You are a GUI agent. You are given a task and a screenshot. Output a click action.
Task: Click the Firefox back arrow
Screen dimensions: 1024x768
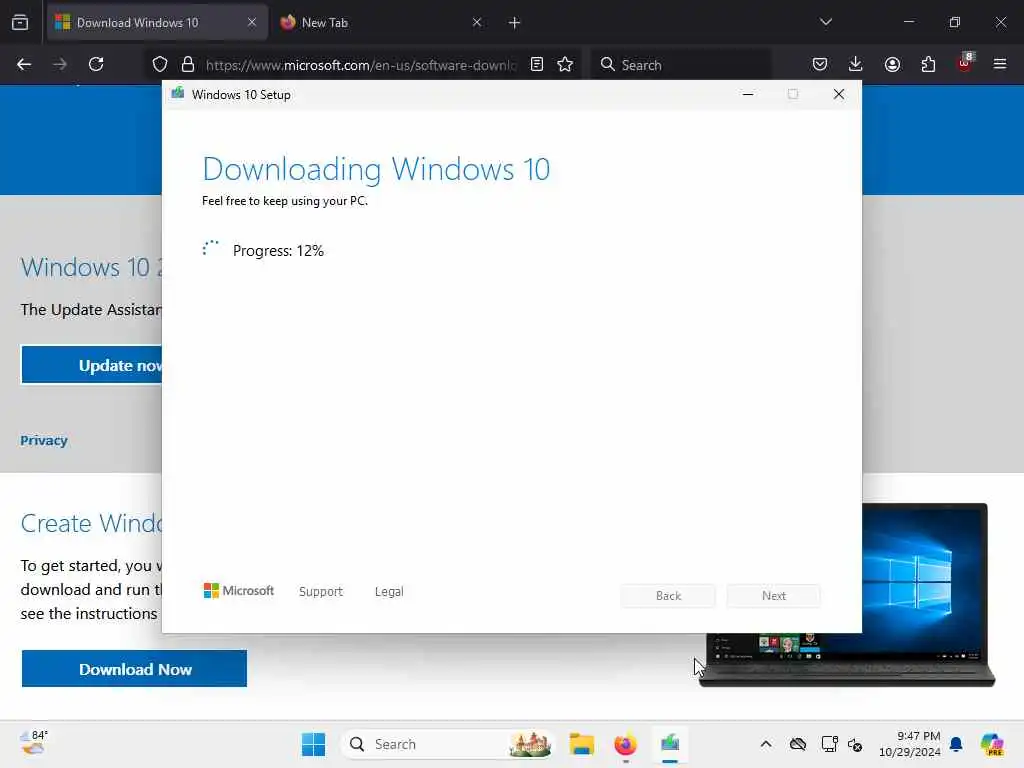coord(24,64)
